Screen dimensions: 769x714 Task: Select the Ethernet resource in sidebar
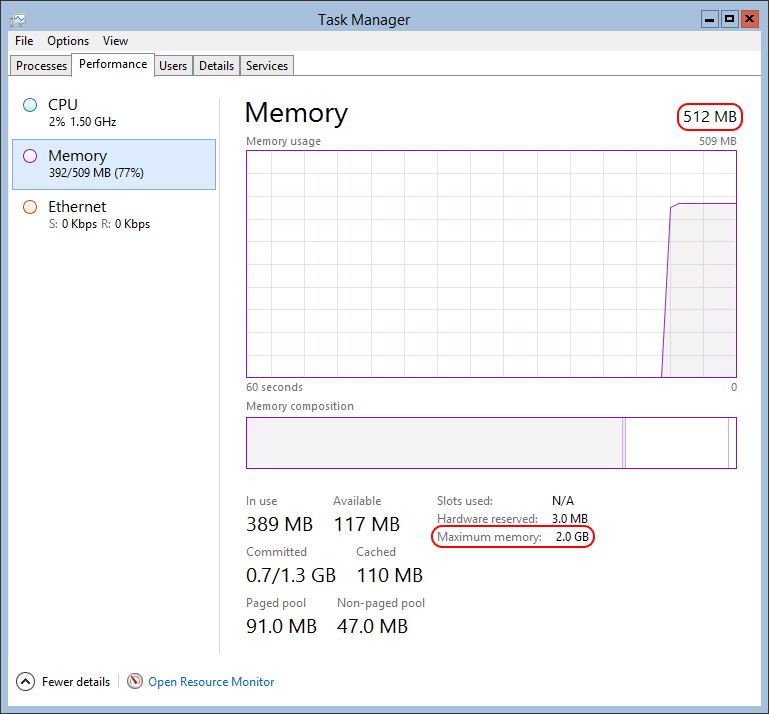[114, 215]
